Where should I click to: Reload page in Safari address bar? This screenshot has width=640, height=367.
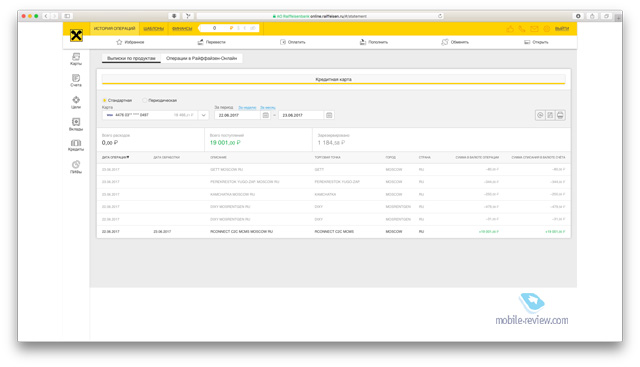(440, 16)
